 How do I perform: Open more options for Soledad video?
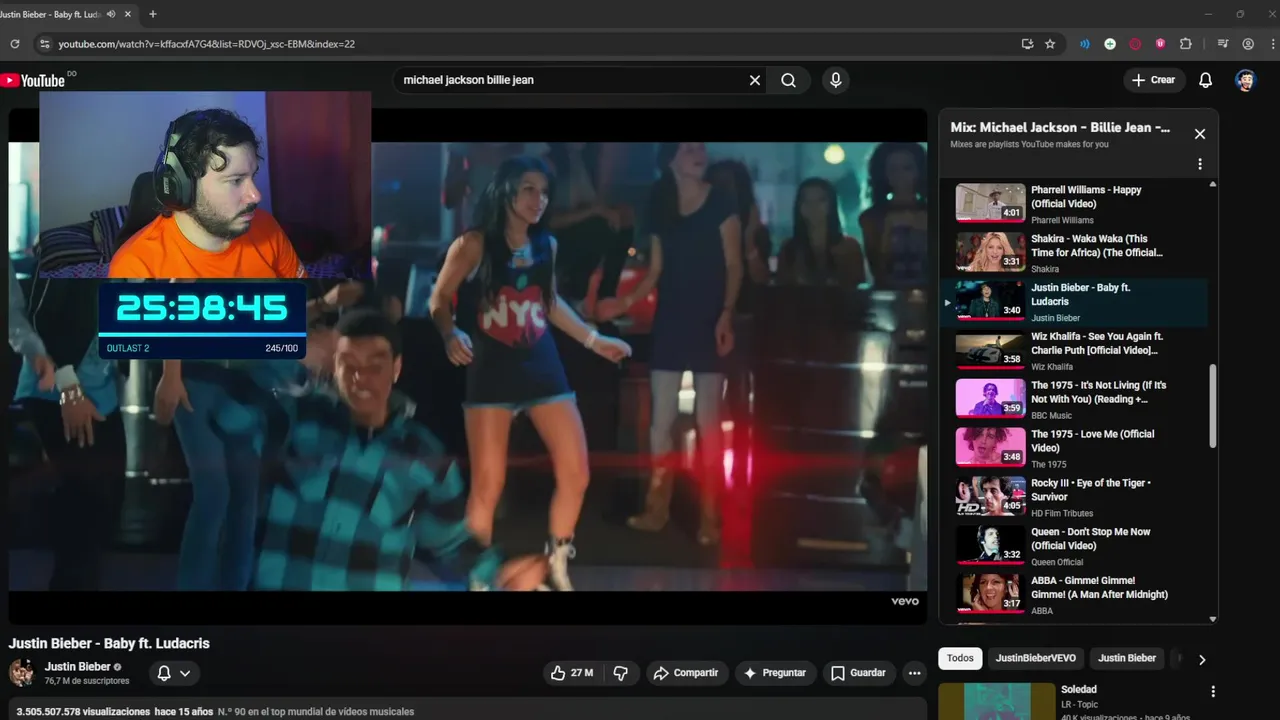tap(1213, 691)
